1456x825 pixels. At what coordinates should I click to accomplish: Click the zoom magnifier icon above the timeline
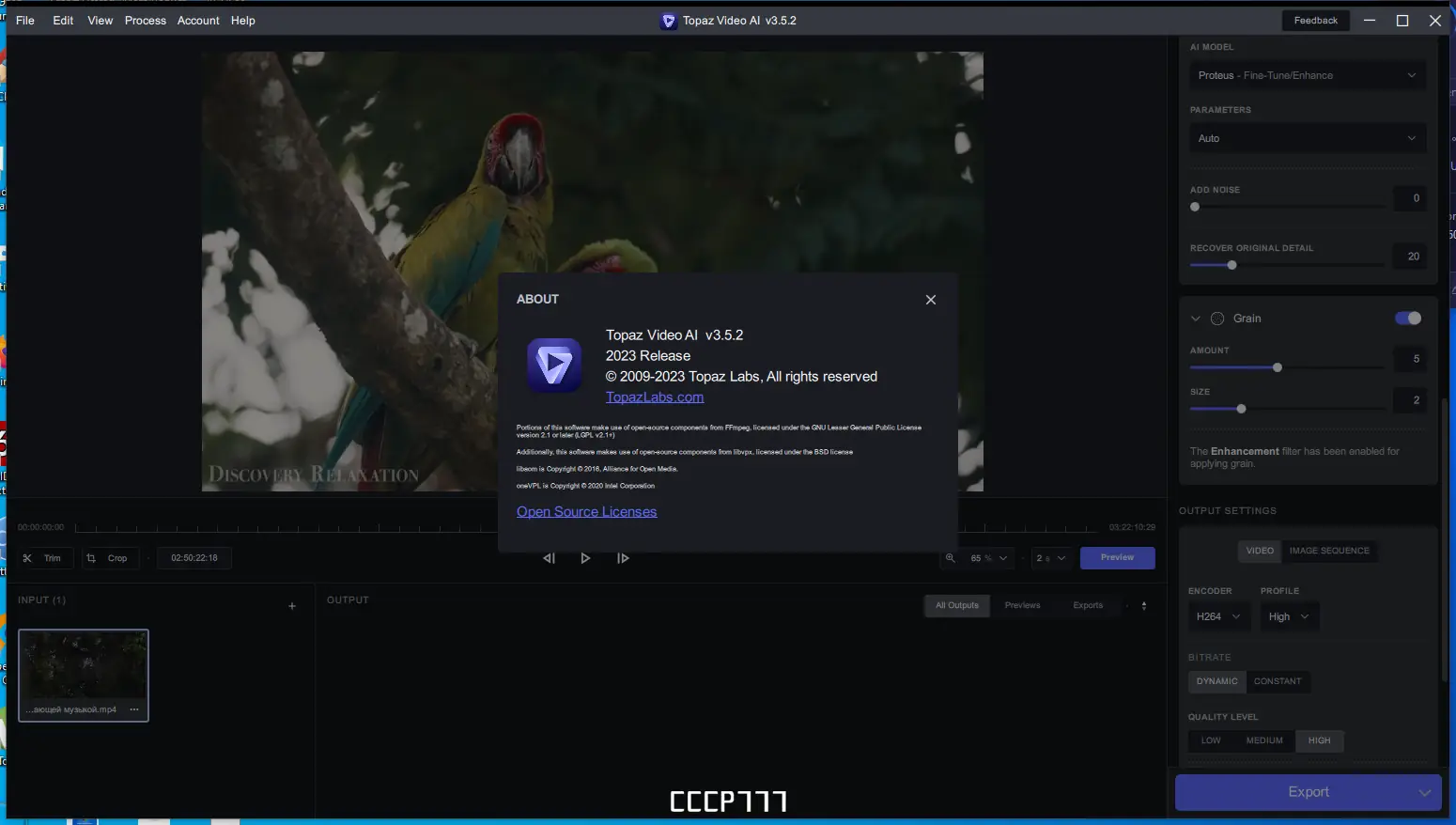coord(950,557)
